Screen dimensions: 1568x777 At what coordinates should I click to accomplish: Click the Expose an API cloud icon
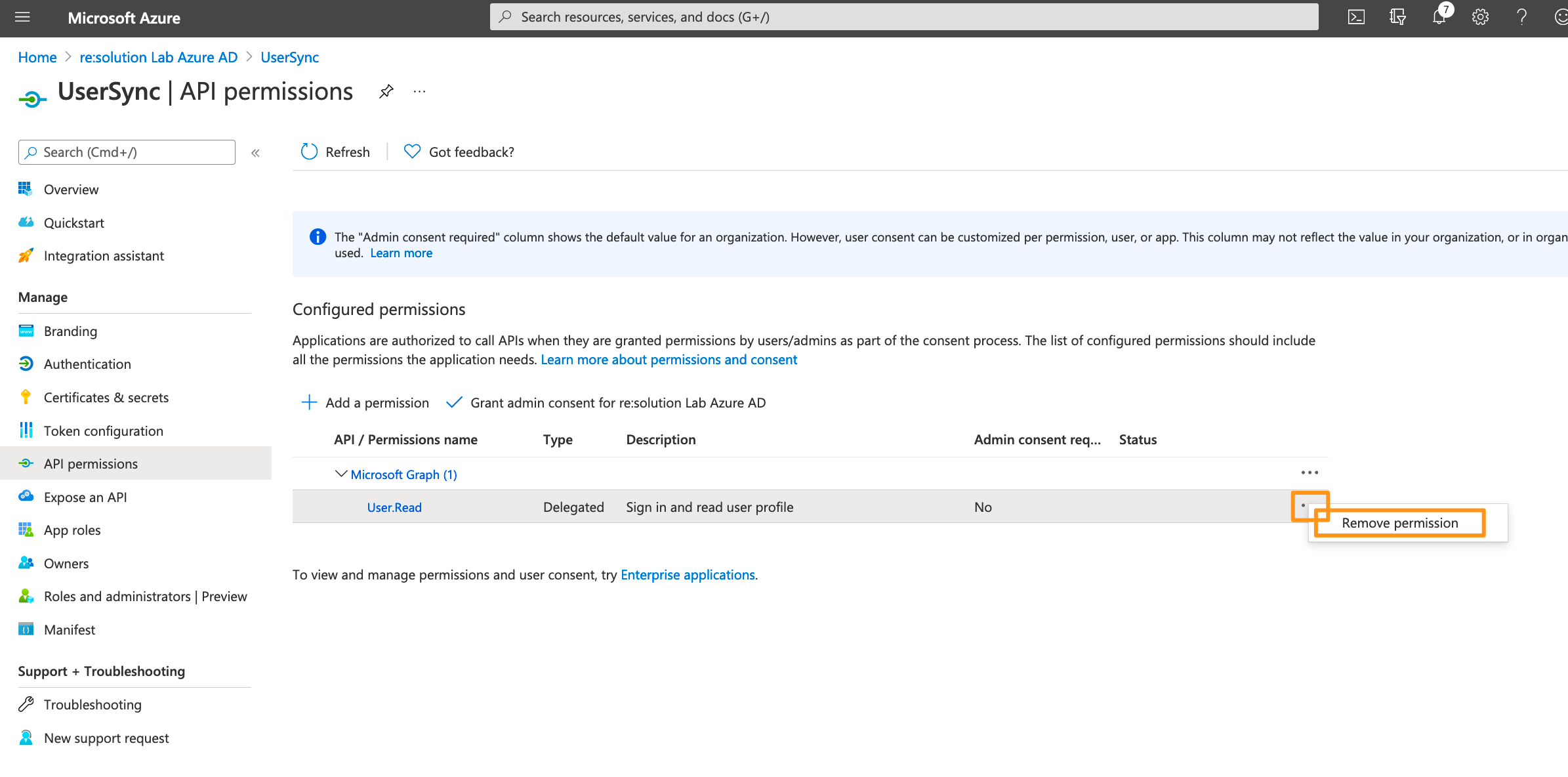pyautogui.click(x=26, y=497)
